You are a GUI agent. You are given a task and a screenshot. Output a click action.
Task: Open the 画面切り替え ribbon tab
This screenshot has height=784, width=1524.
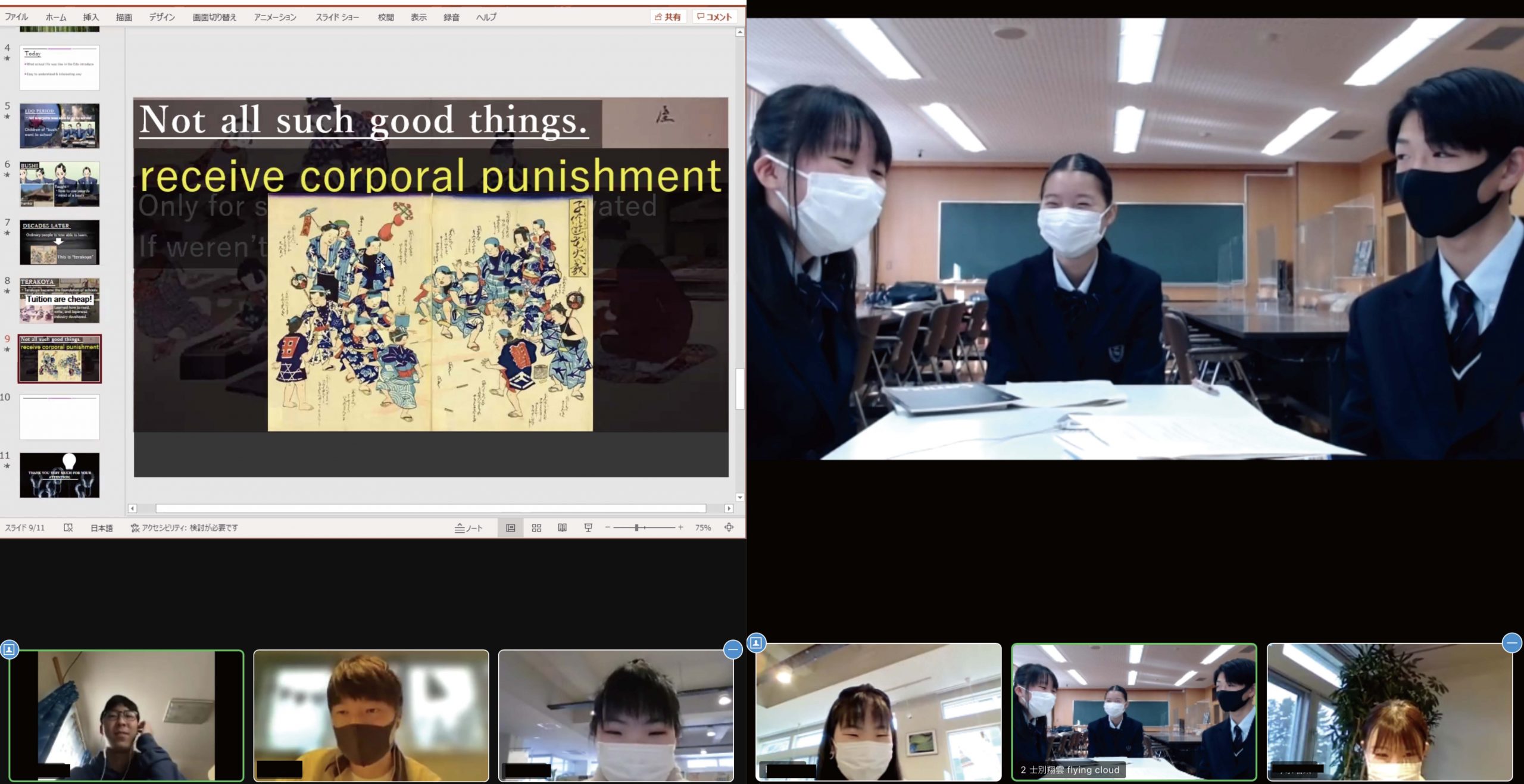tap(214, 17)
